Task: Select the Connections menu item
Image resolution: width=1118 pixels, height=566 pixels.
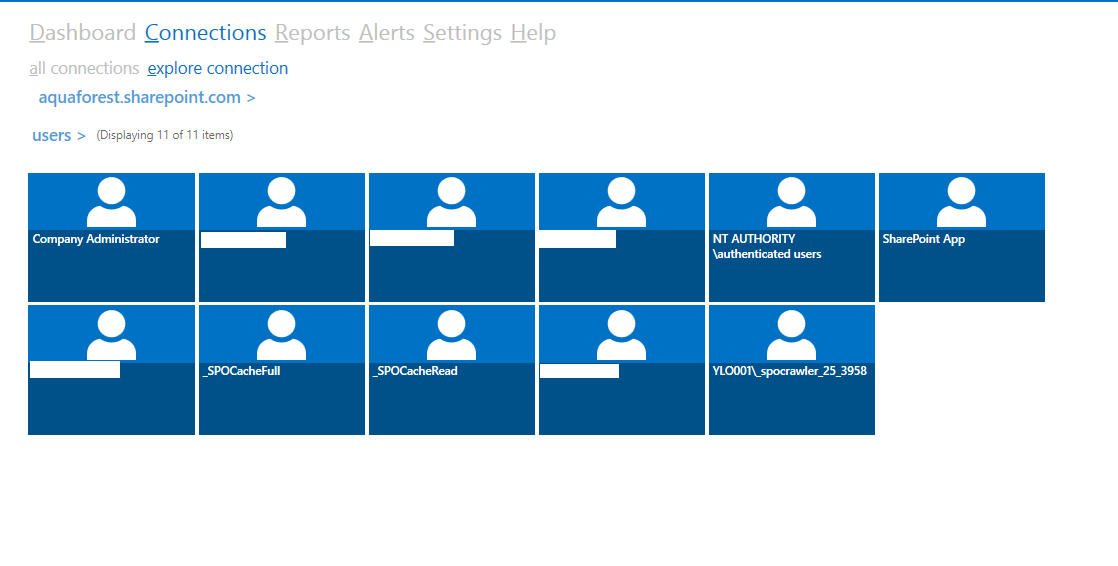Action: 205,33
